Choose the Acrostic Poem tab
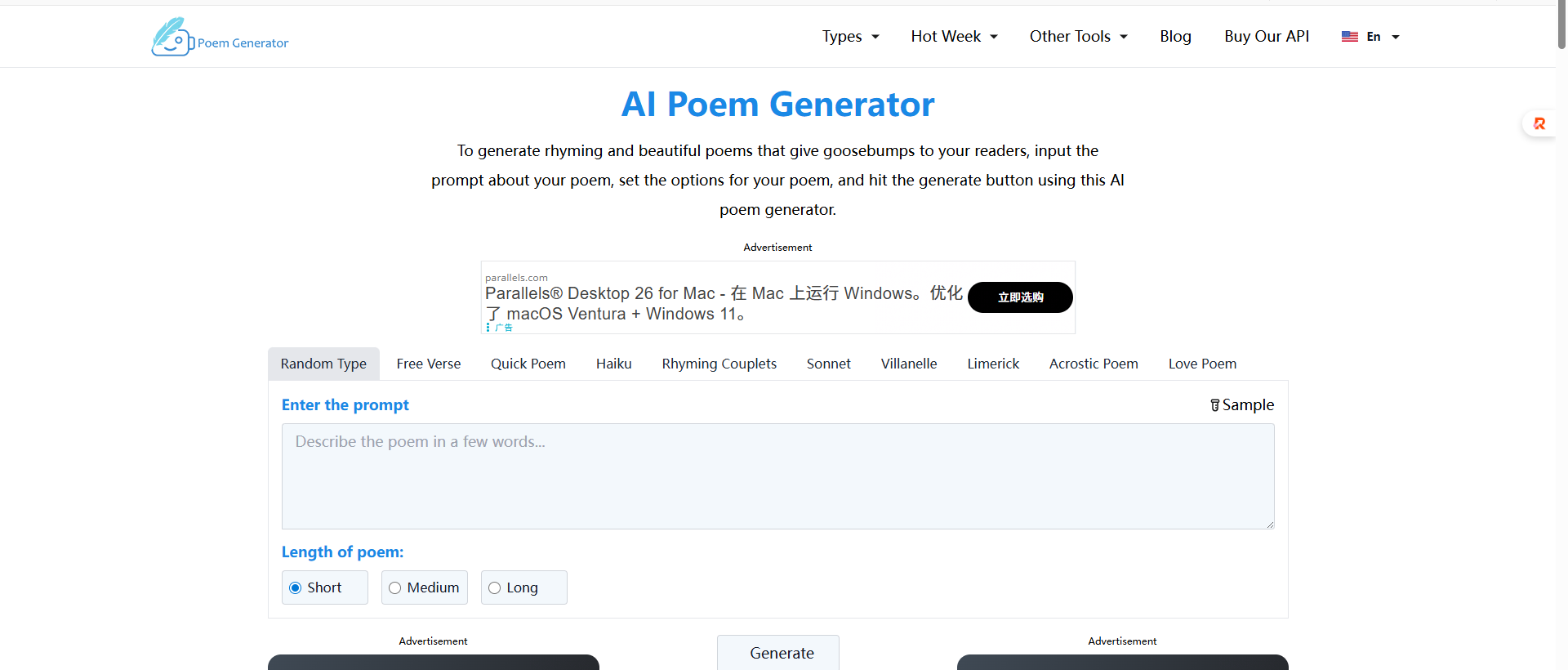The image size is (1568, 670). [1094, 364]
